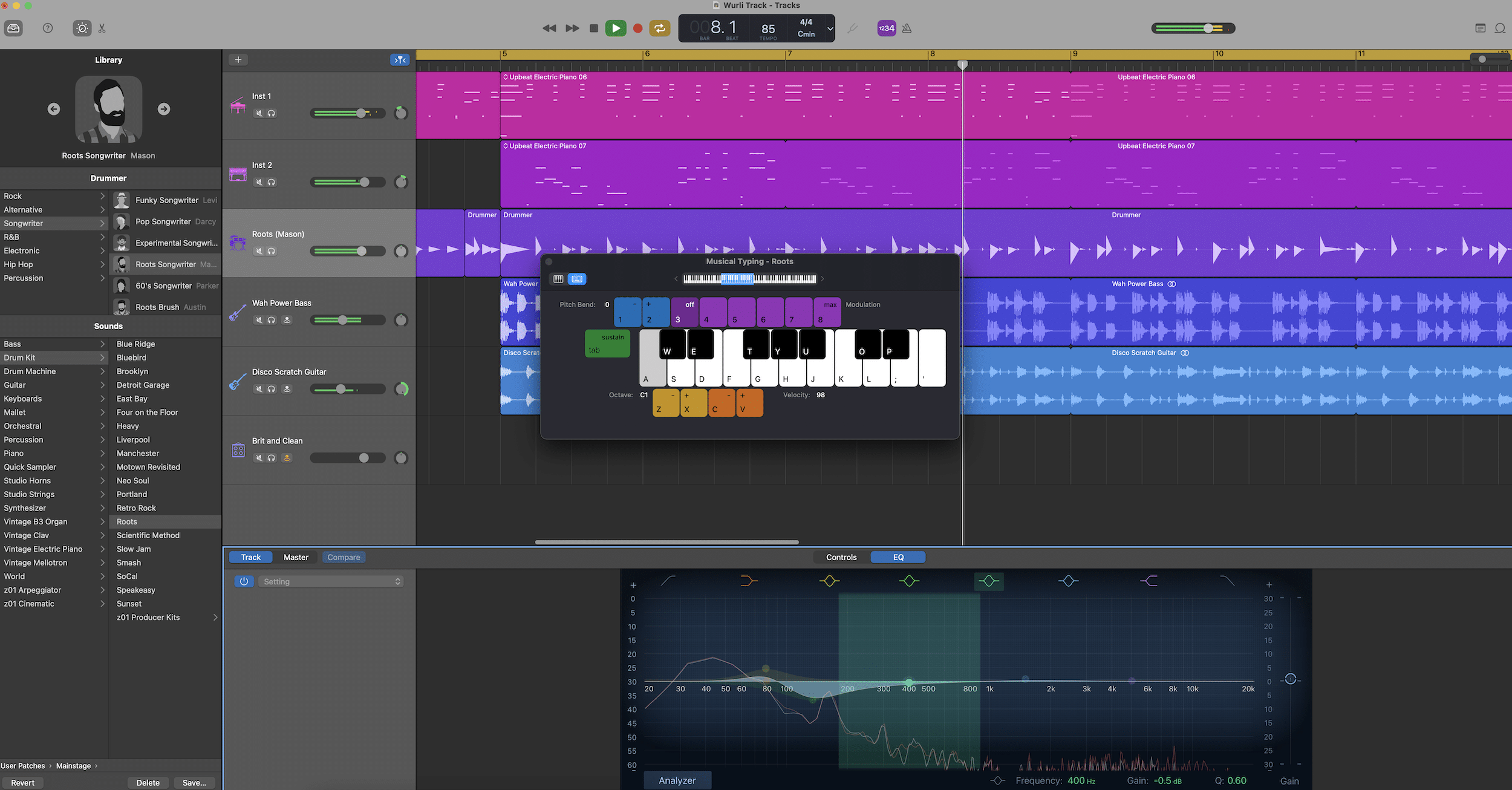Toggle the EQ power button

pos(244,582)
